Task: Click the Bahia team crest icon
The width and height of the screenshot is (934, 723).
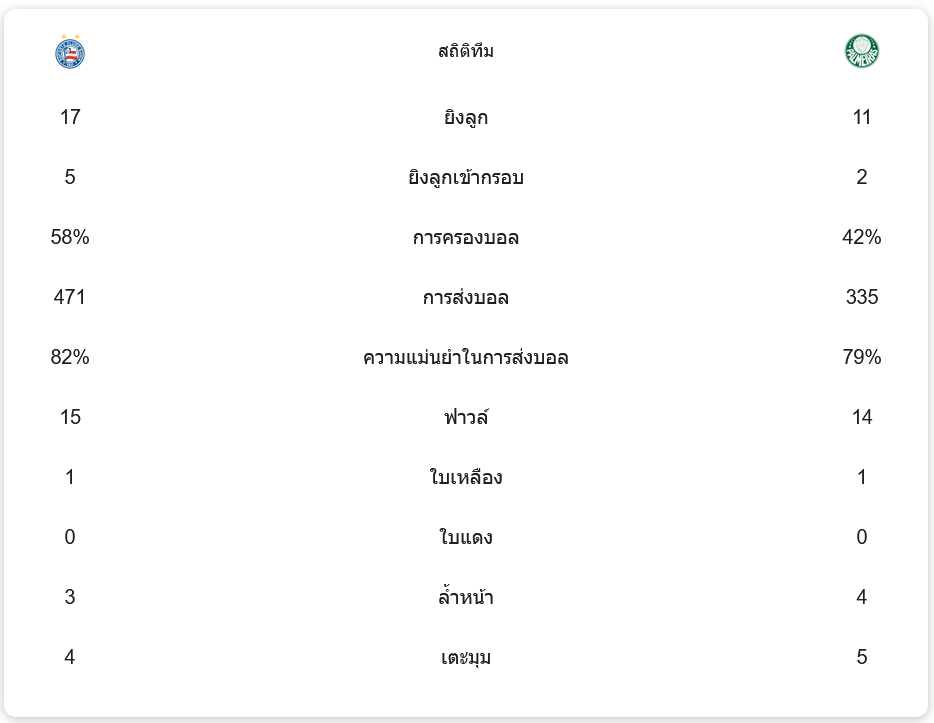Action: (70, 52)
